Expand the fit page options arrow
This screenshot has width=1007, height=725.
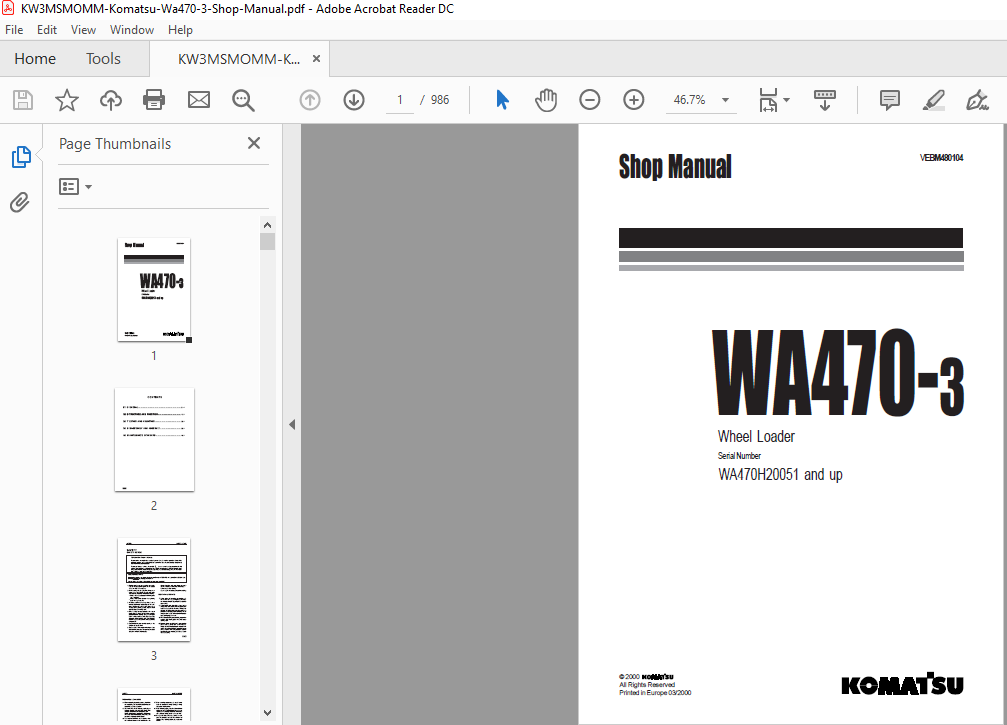point(787,100)
